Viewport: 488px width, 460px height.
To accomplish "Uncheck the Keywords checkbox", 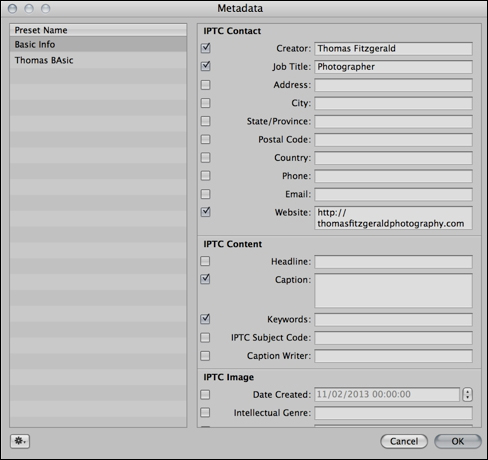I will [205, 319].
